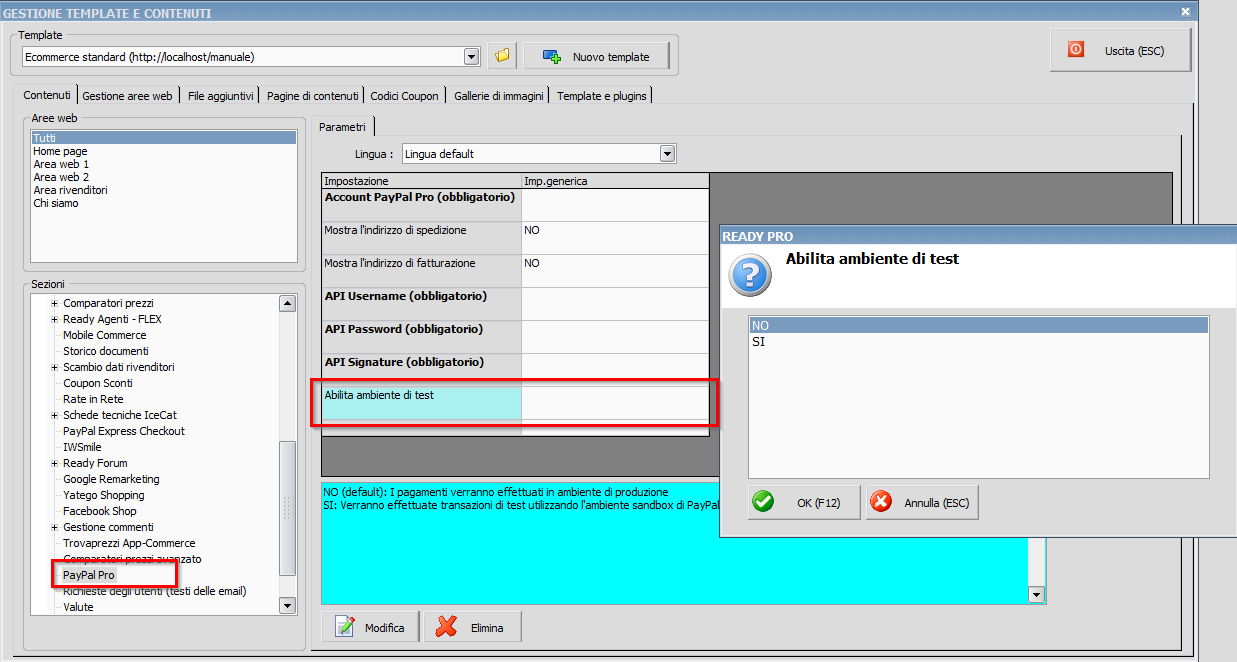Screen dimensions: 1237x662
Task: Click API Username (obbligatorio) row
Action: click(x=515, y=304)
